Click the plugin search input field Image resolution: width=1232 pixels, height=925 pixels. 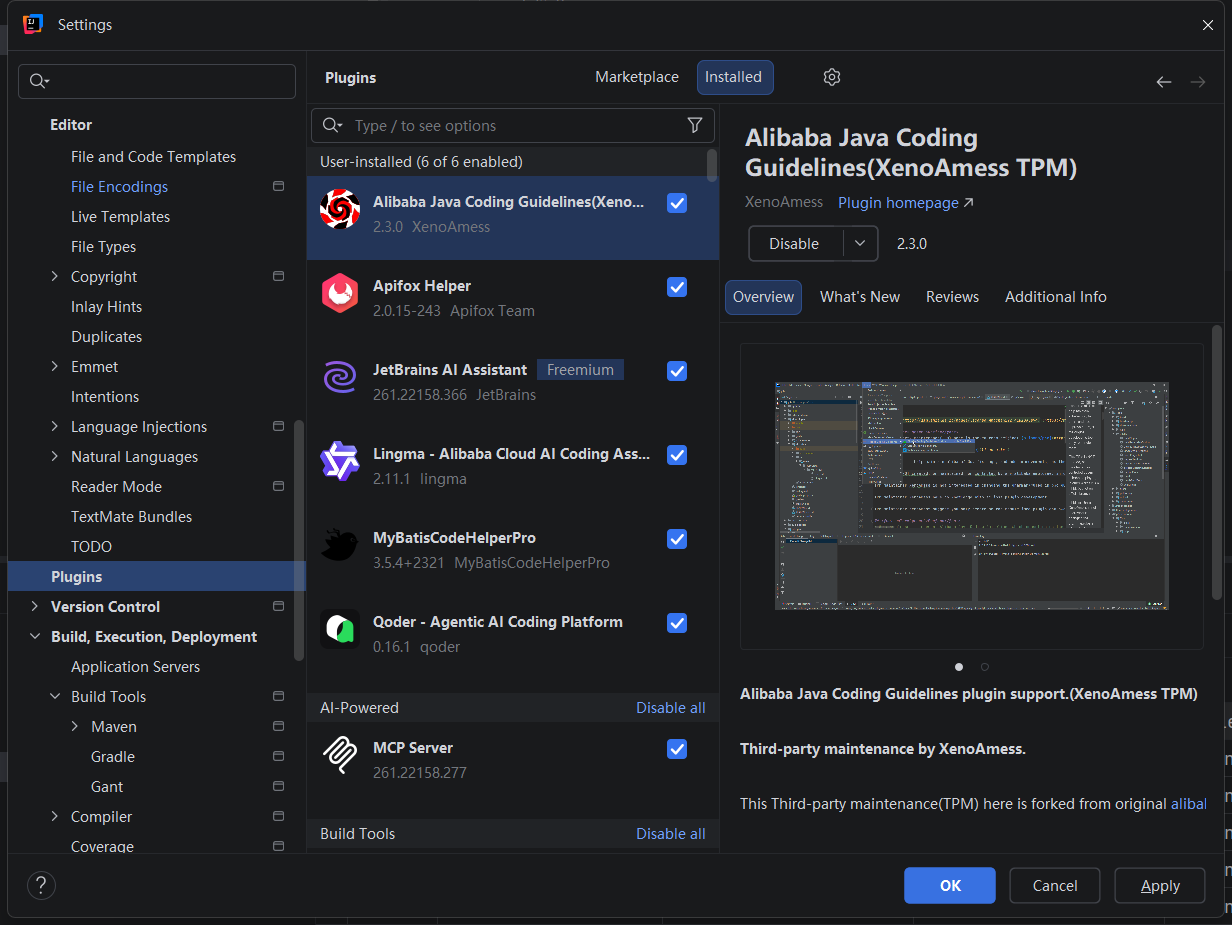coord(513,125)
